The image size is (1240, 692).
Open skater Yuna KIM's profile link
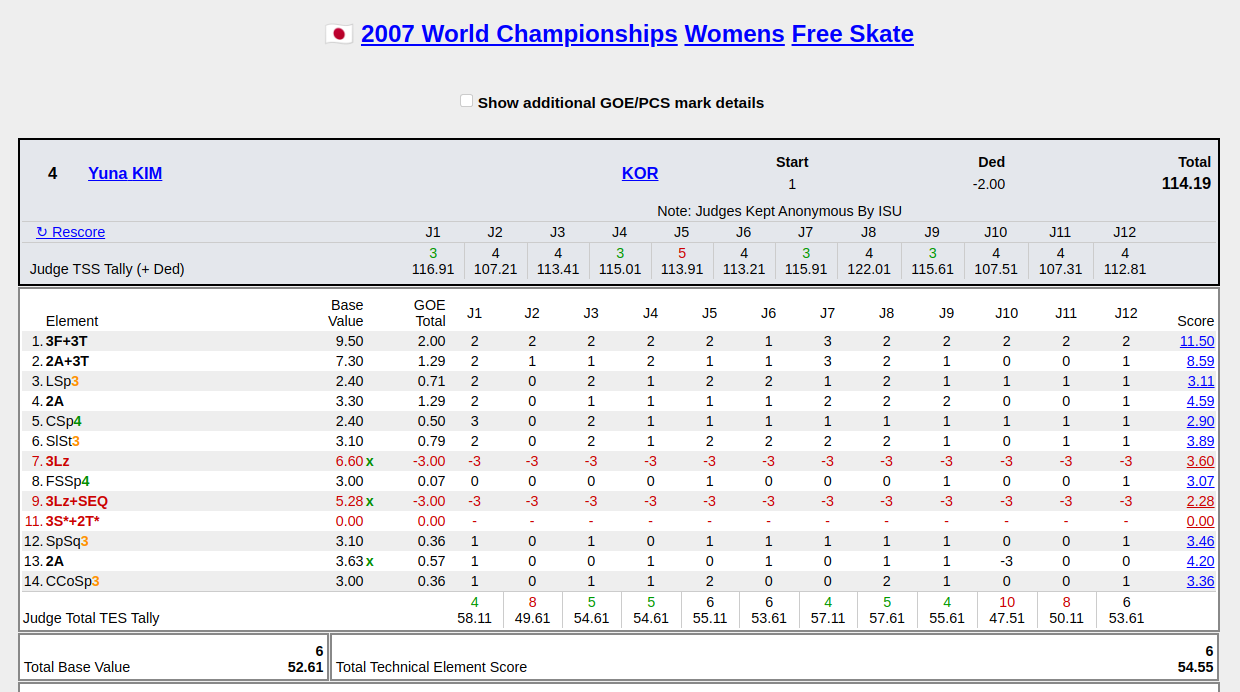125,173
